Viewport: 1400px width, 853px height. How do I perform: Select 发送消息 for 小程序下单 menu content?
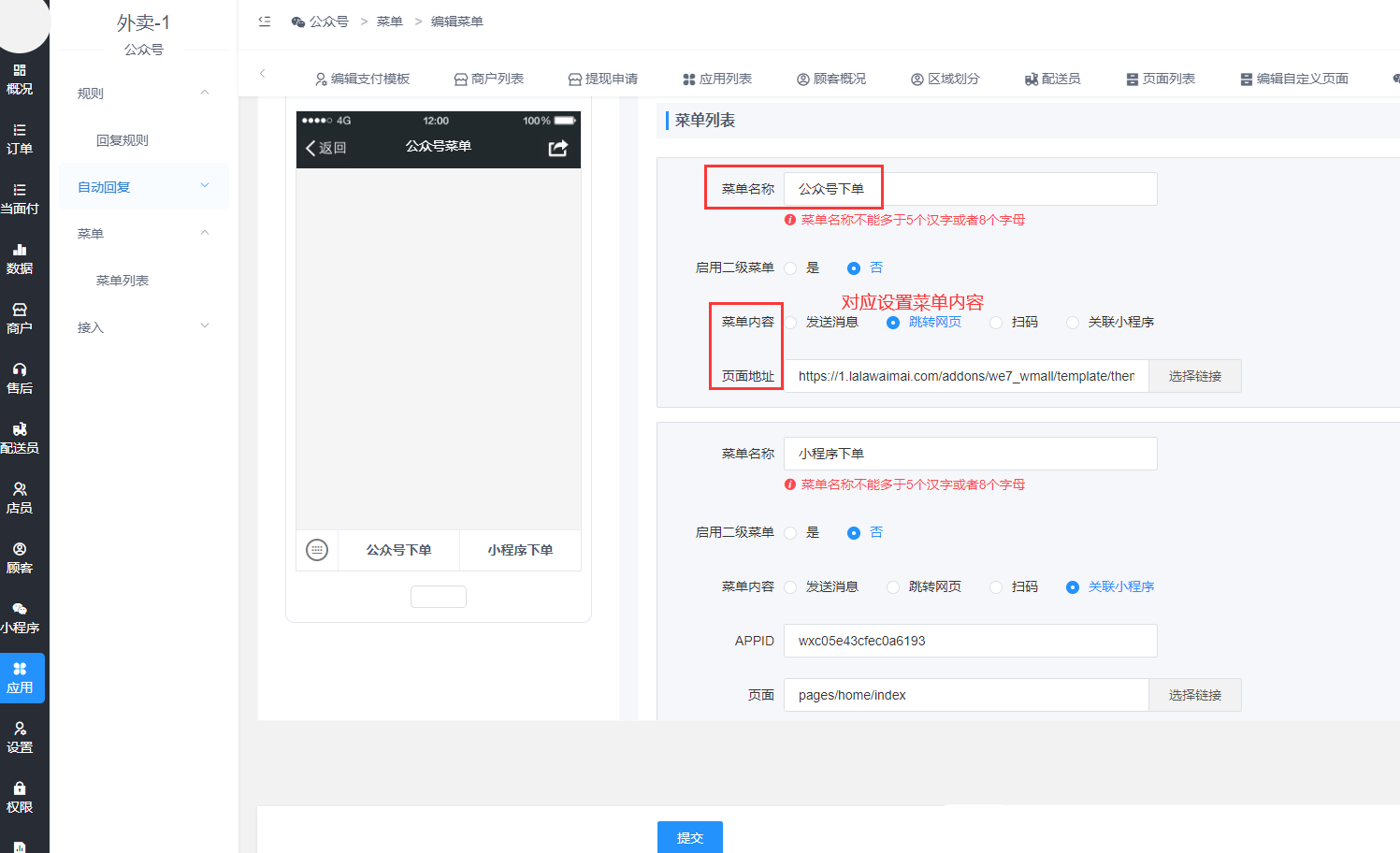tap(790, 587)
